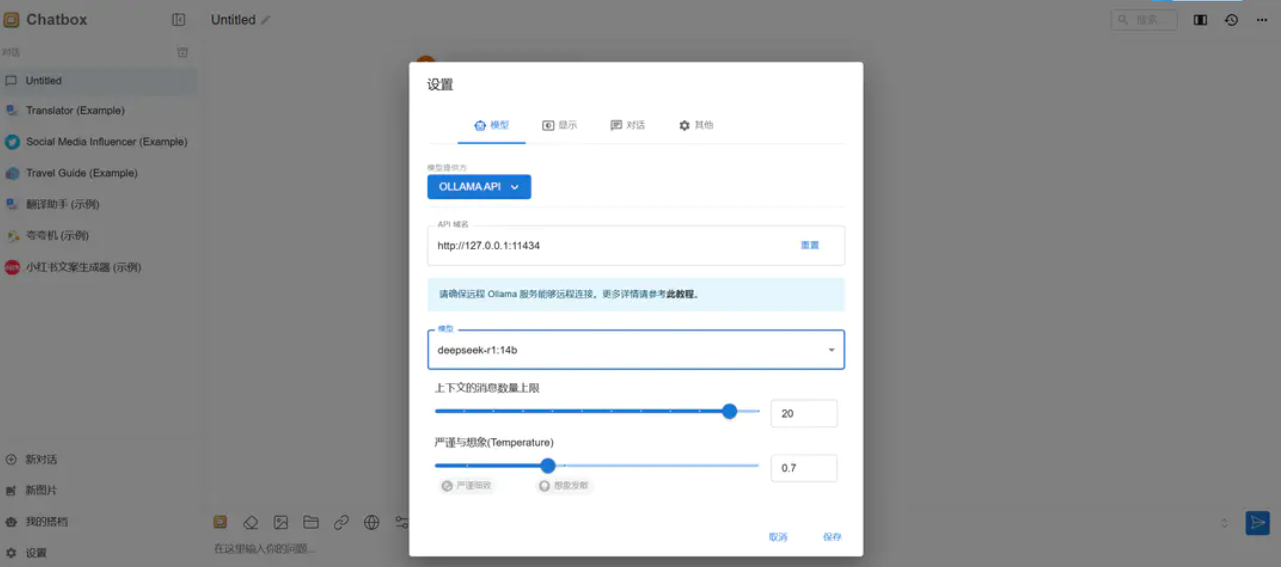Open the OLLAMA API provider dropdown
Screen dimensions: 1282x567
click(479, 187)
